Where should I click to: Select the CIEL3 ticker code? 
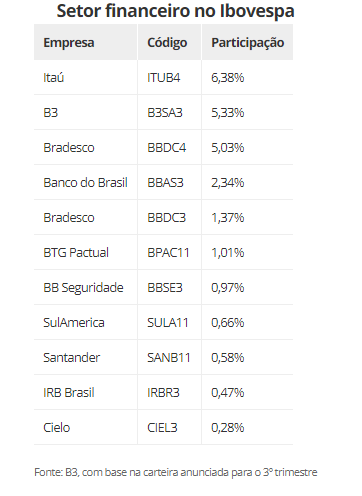(x=162, y=428)
